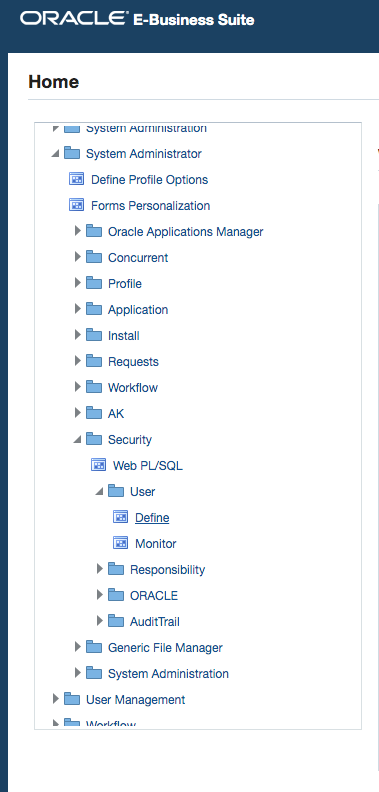Expand the AuditTrail folder arrow
Image resolution: width=379 pixels, height=792 pixels.
[100, 621]
